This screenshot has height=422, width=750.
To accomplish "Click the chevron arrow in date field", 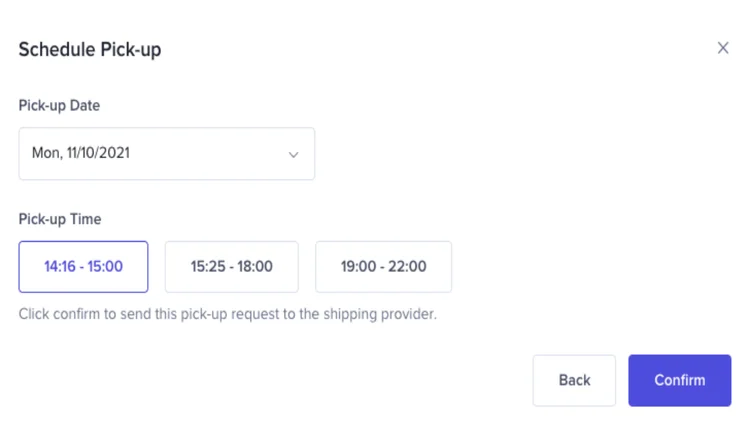I will pos(293,155).
